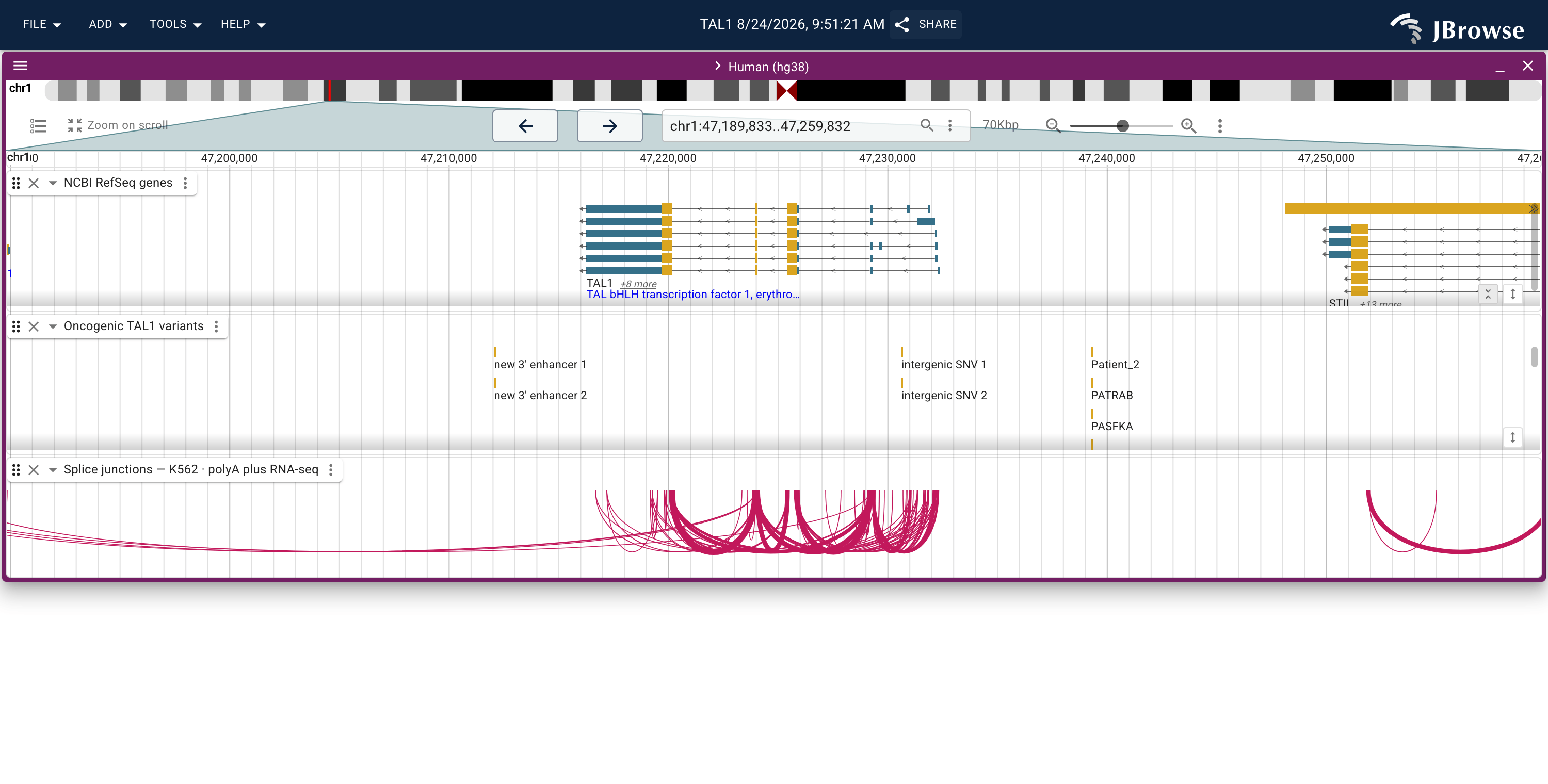Zoom in with the plus magnifier
Screen dimensions: 1548x784
pyautogui.click(x=1188, y=125)
